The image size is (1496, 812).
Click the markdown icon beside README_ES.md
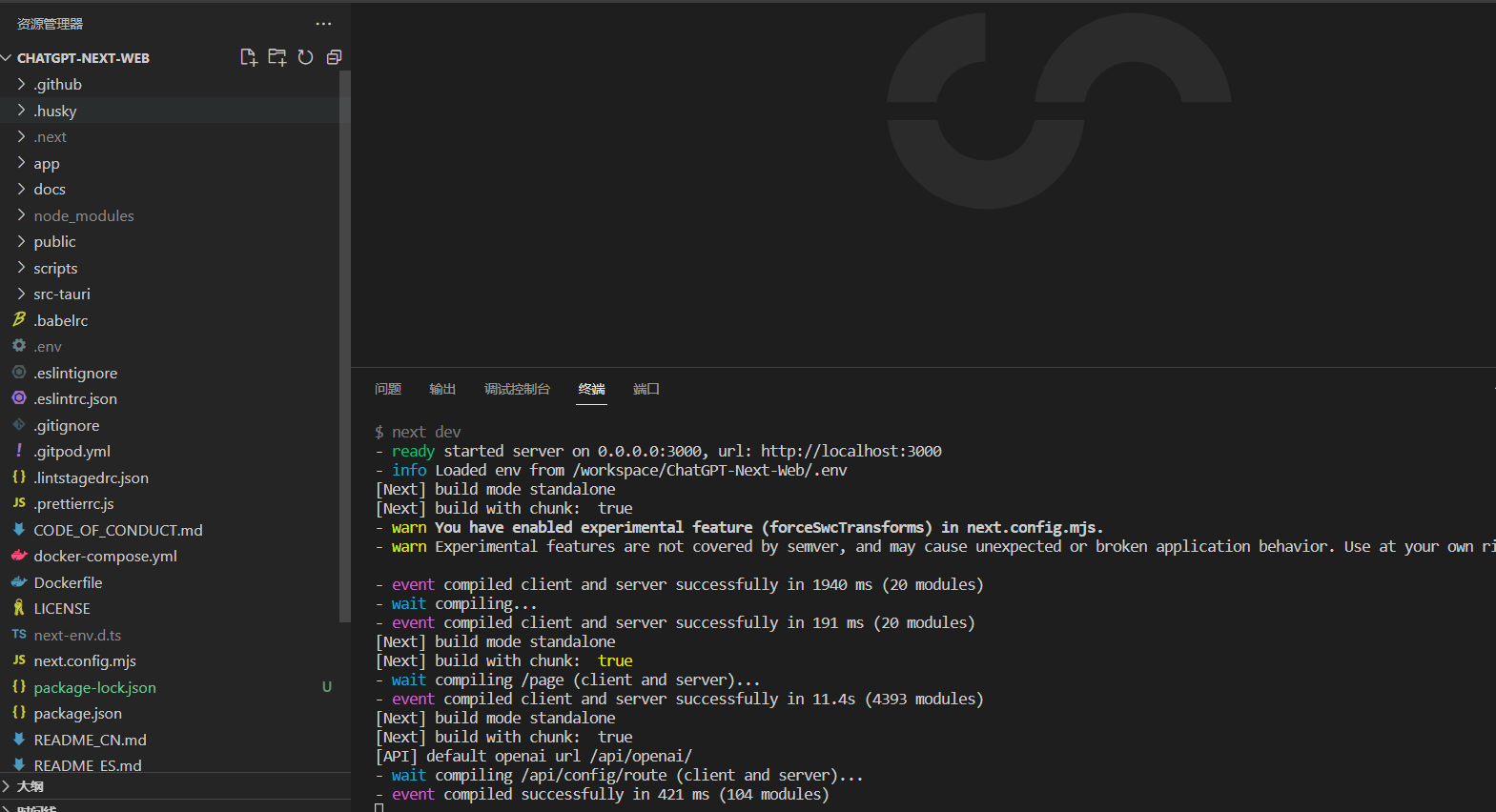[19, 764]
